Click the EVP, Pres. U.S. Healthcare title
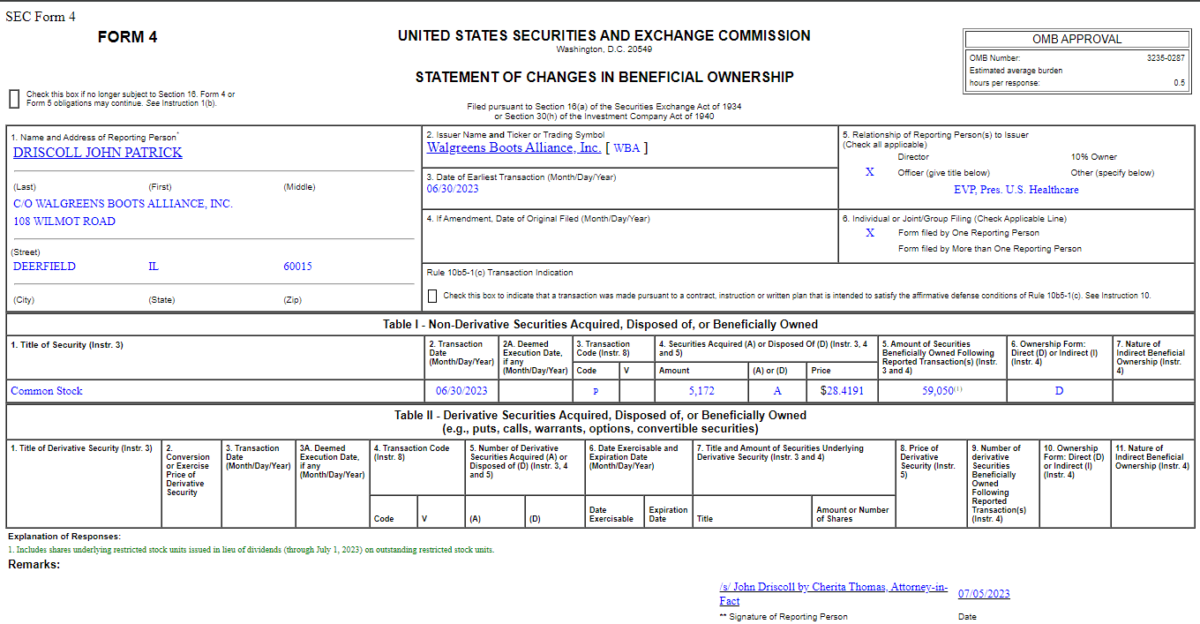1200x624 pixels. [1016, 189]
